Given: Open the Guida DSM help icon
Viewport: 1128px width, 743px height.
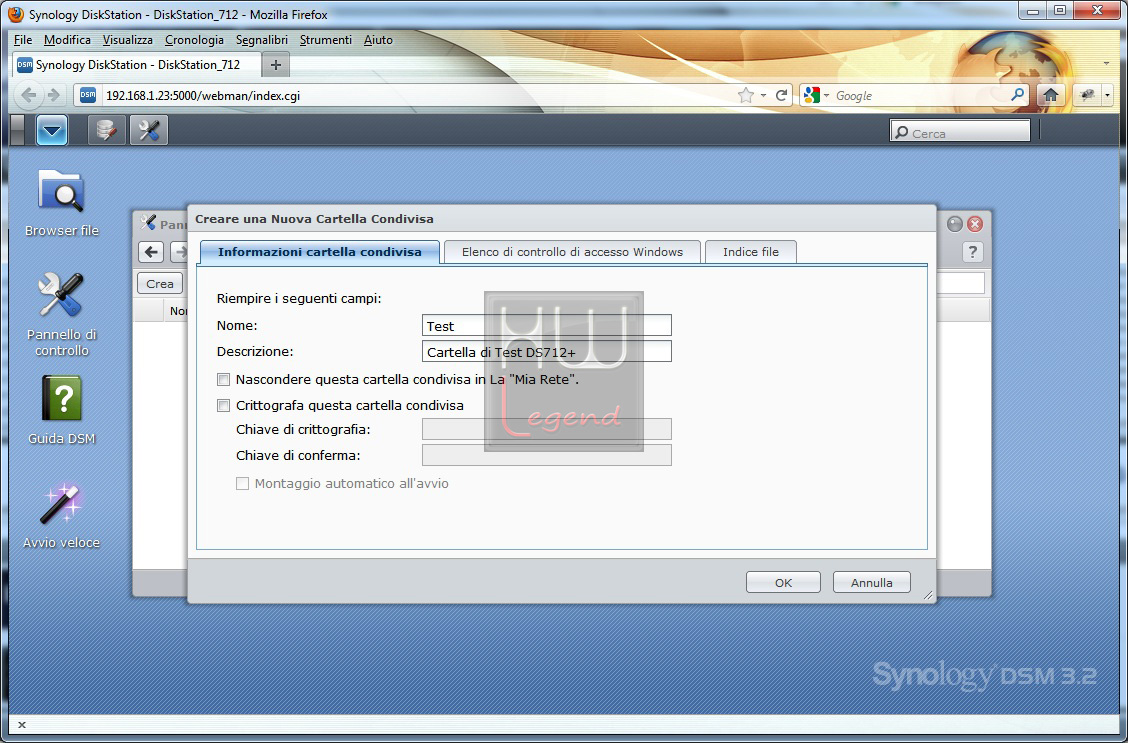Looking at the screenshot, I should [x=62, y=410].
